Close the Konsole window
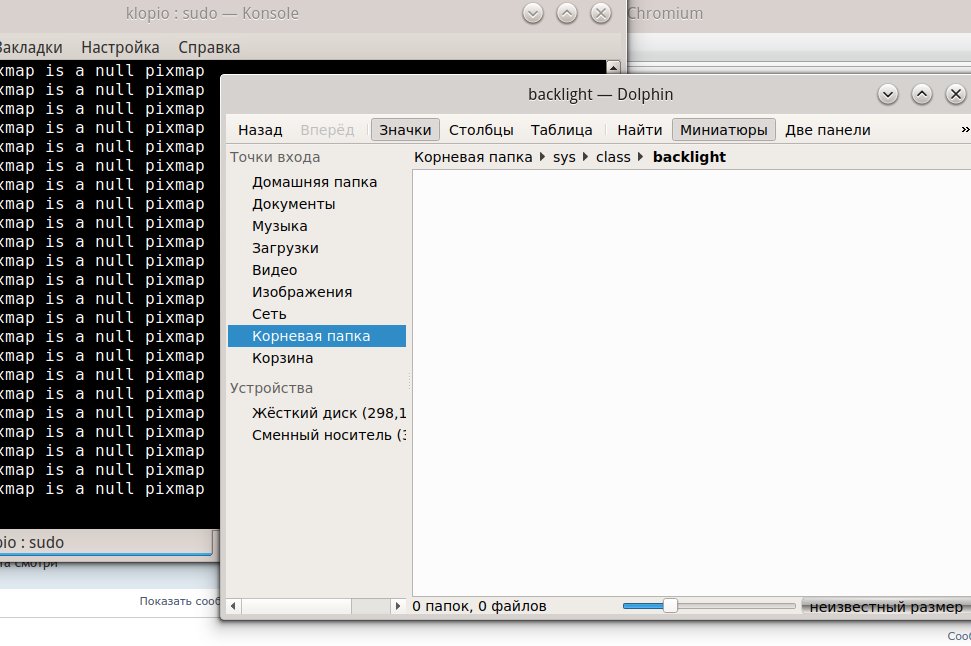971x646 pixels. (x=601, y=13)
